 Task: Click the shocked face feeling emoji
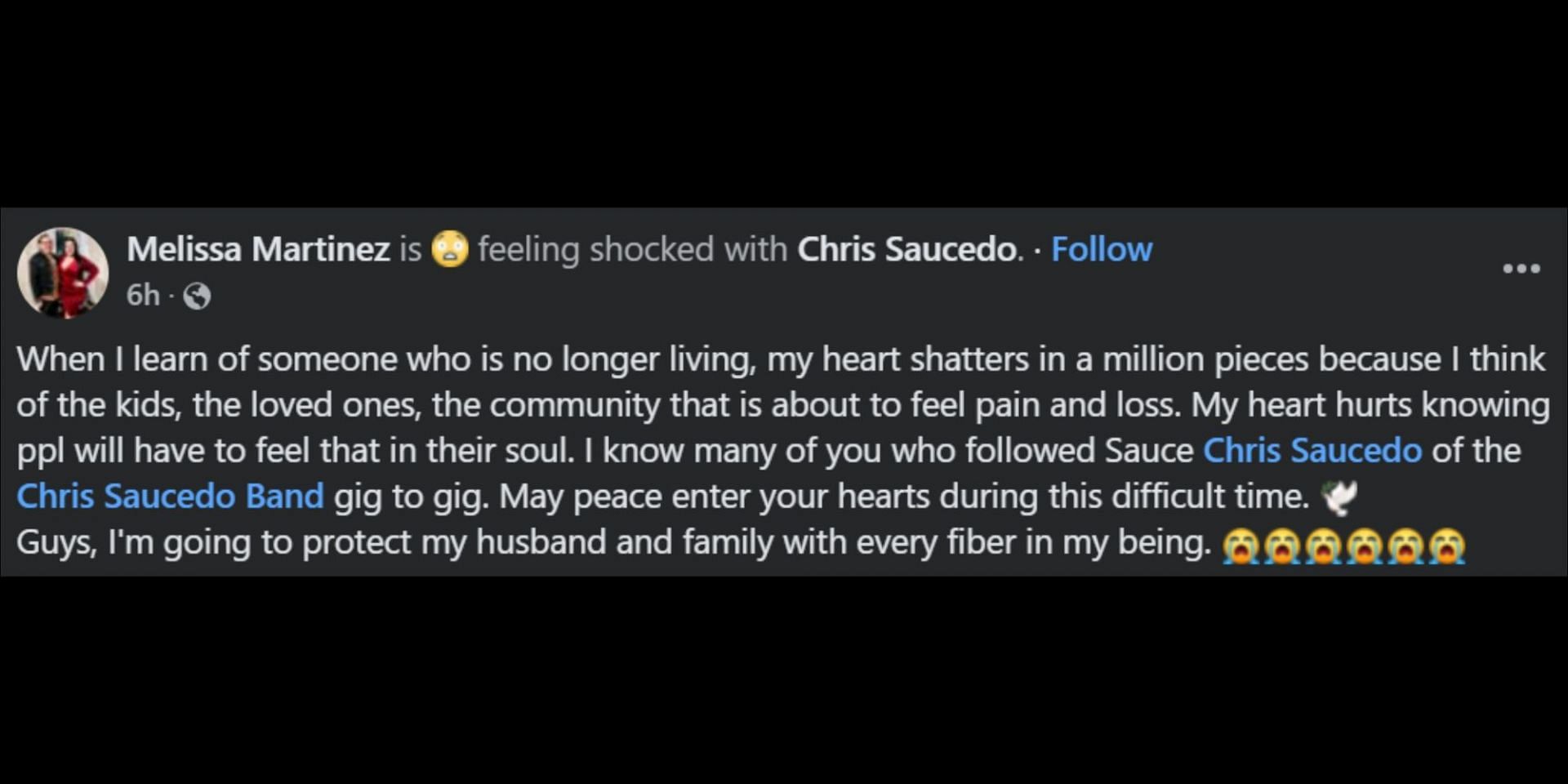point(450,249)
